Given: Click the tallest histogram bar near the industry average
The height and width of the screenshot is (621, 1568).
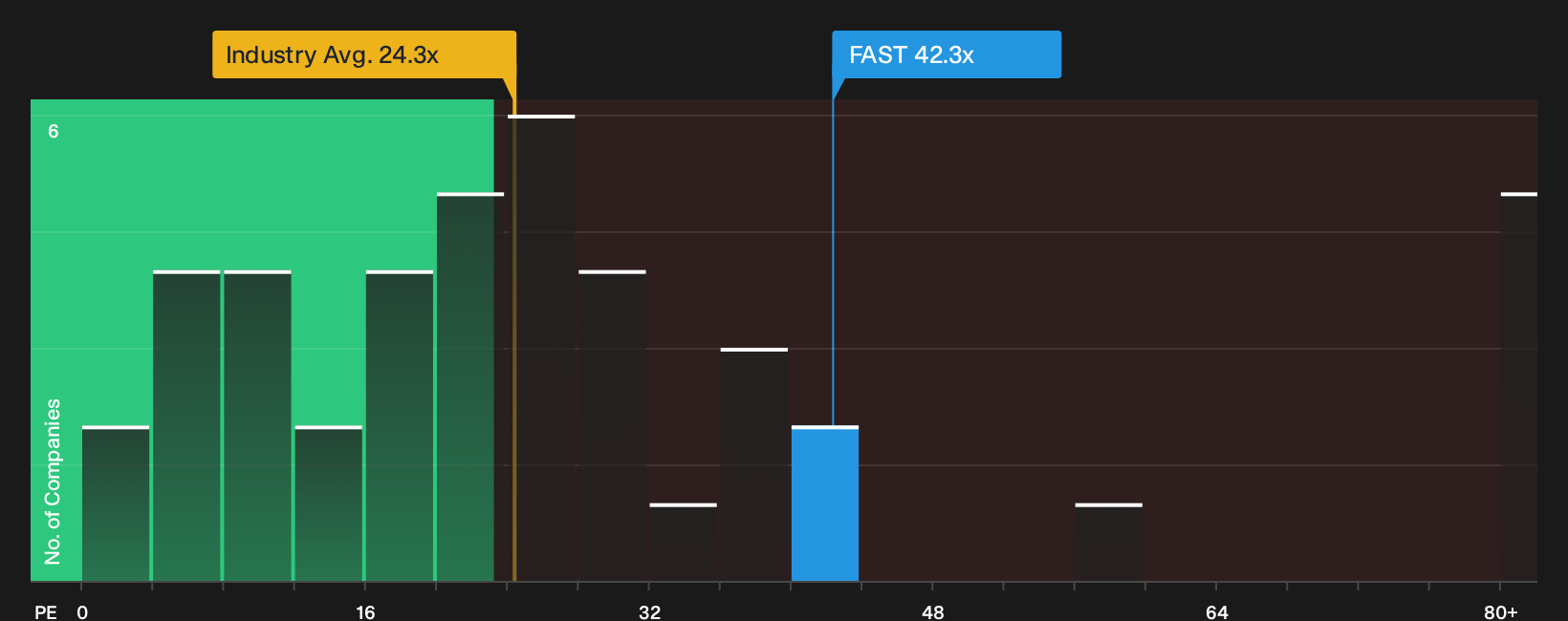Looking at the screenshot, I should coord(541,349).
